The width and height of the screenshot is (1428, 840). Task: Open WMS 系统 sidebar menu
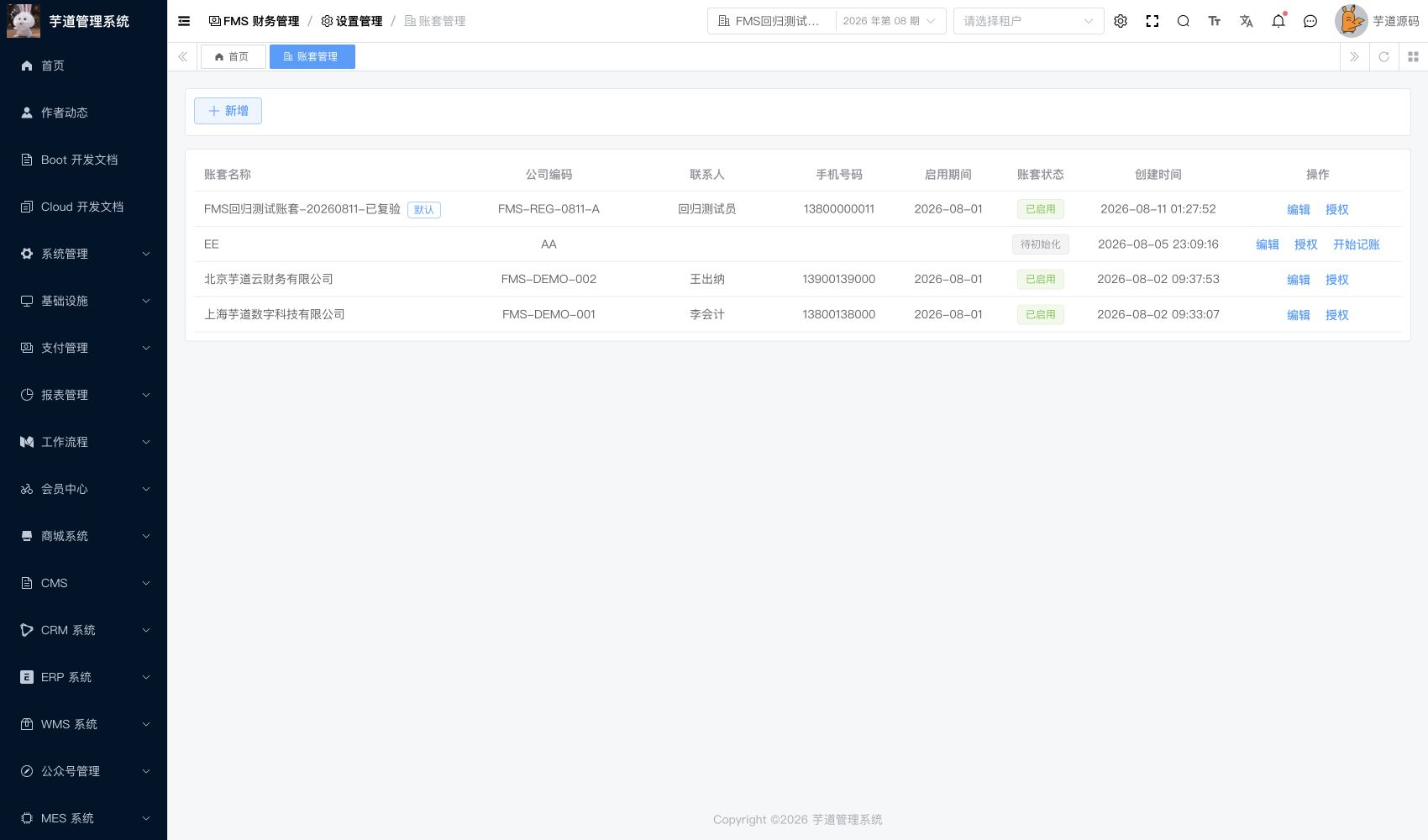coord(83,724)
